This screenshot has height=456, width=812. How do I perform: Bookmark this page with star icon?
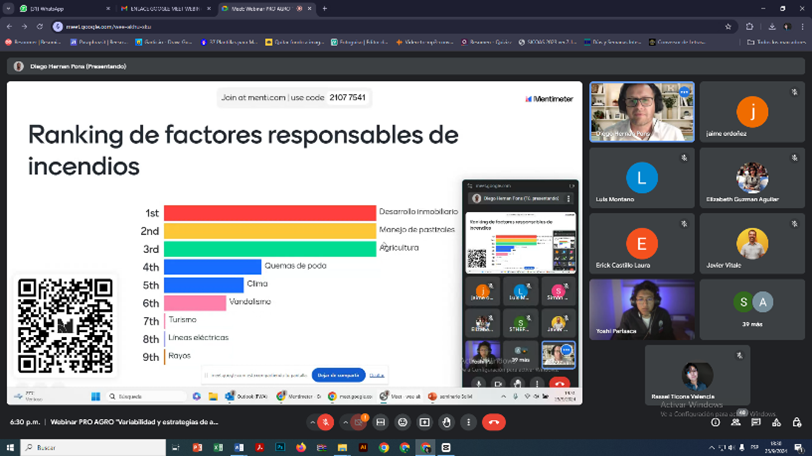[x=728, y=26]
